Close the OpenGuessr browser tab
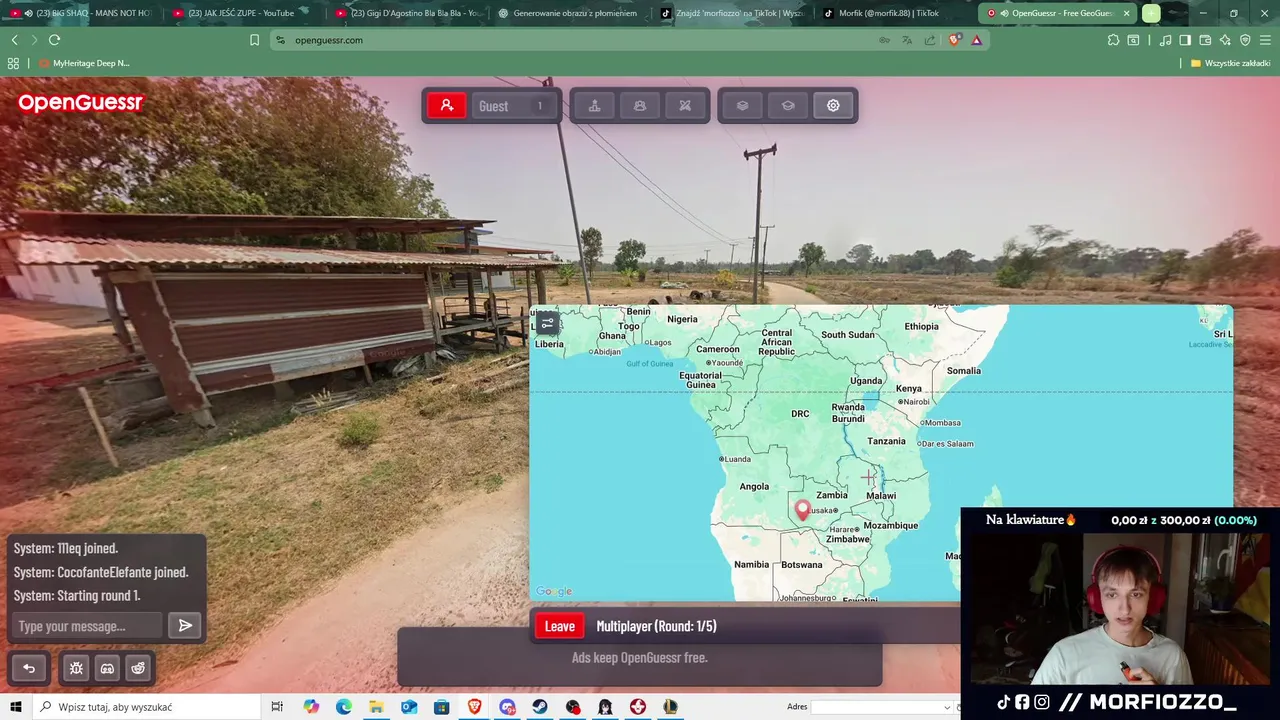 [x=1127, y=13]
